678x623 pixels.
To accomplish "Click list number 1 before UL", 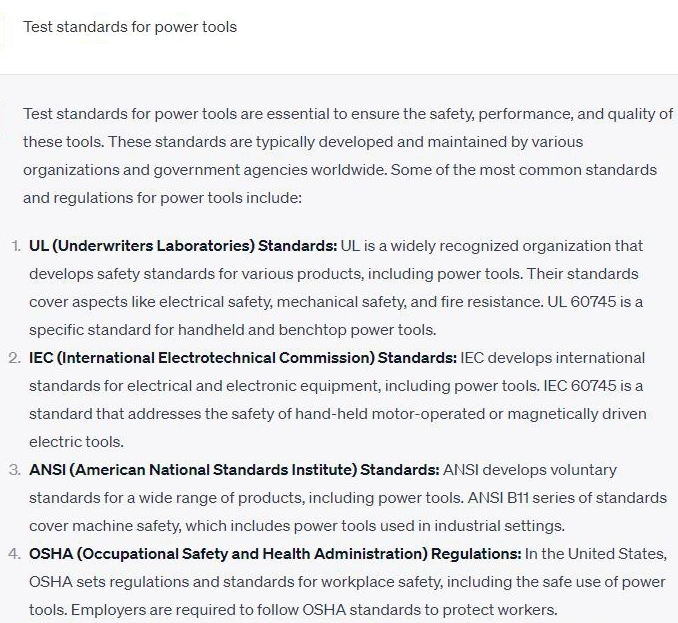I will point(17,246).
